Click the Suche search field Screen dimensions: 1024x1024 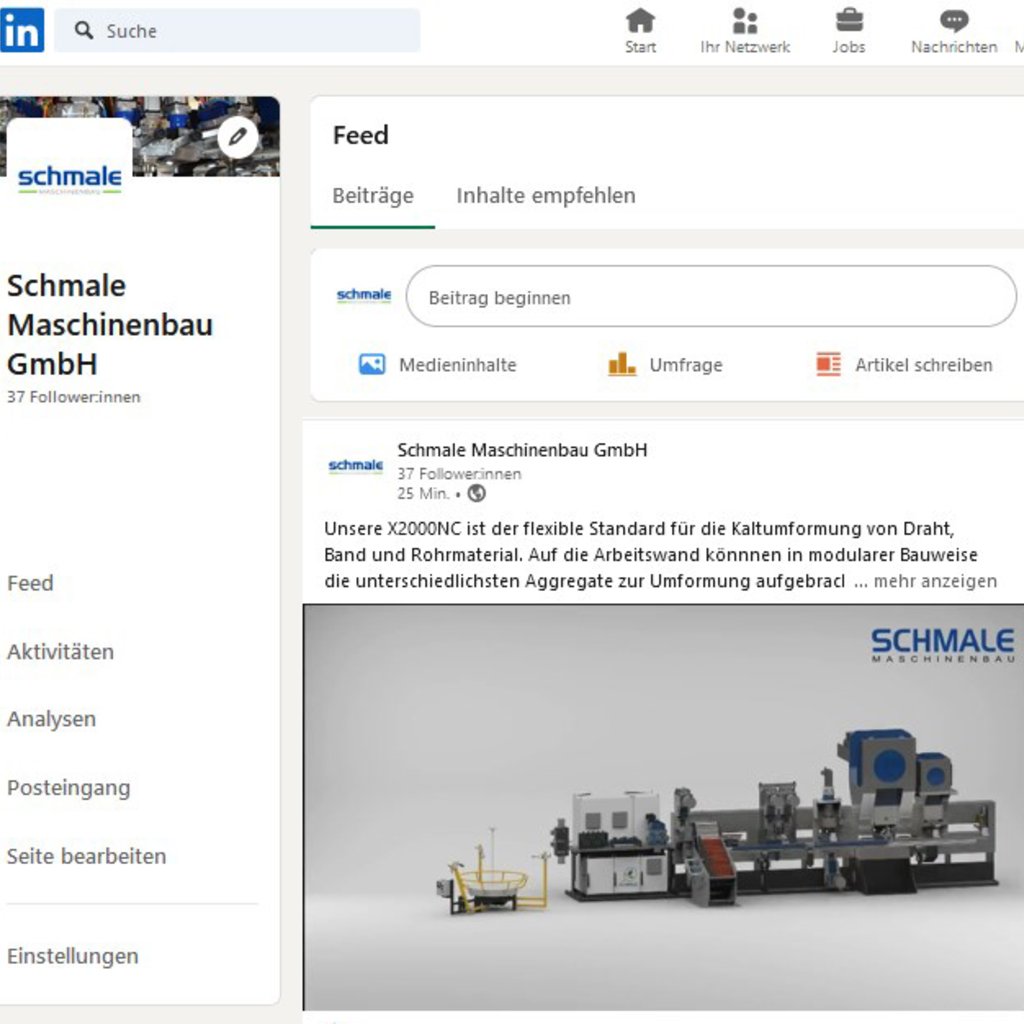[237, 30]
